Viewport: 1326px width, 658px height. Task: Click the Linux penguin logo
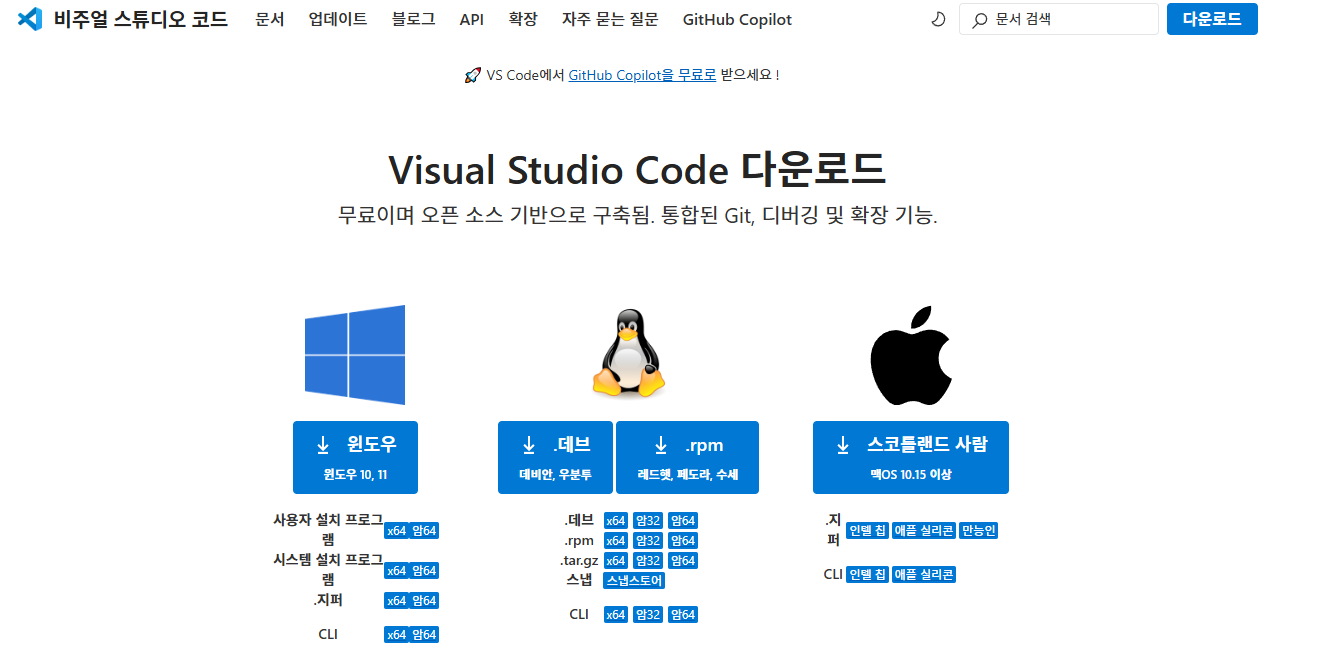click(629, 354)
